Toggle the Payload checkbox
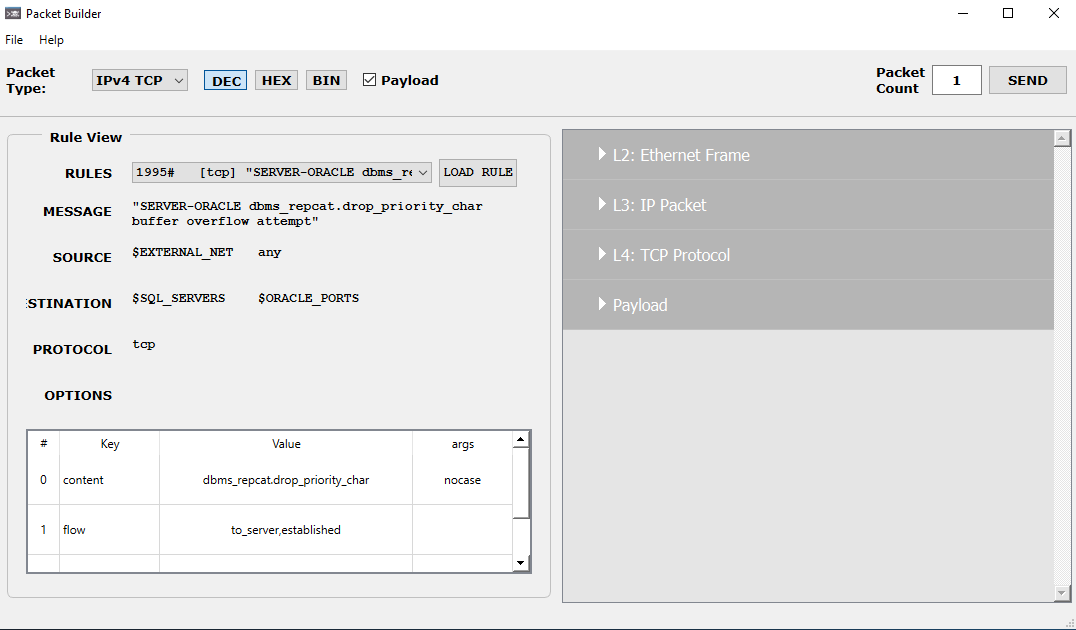The image size is (1076, 630). pos(369,80)
